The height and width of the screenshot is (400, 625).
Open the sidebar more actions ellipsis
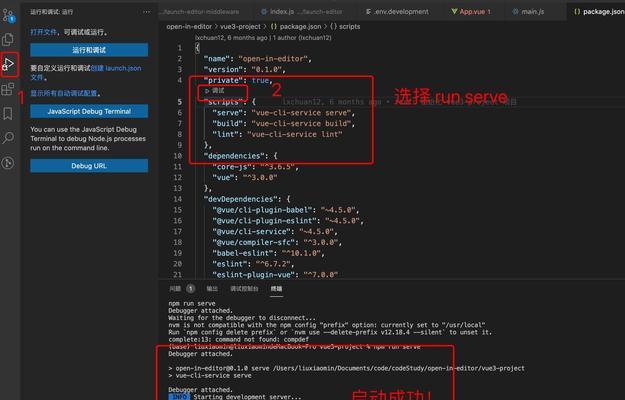147,12
